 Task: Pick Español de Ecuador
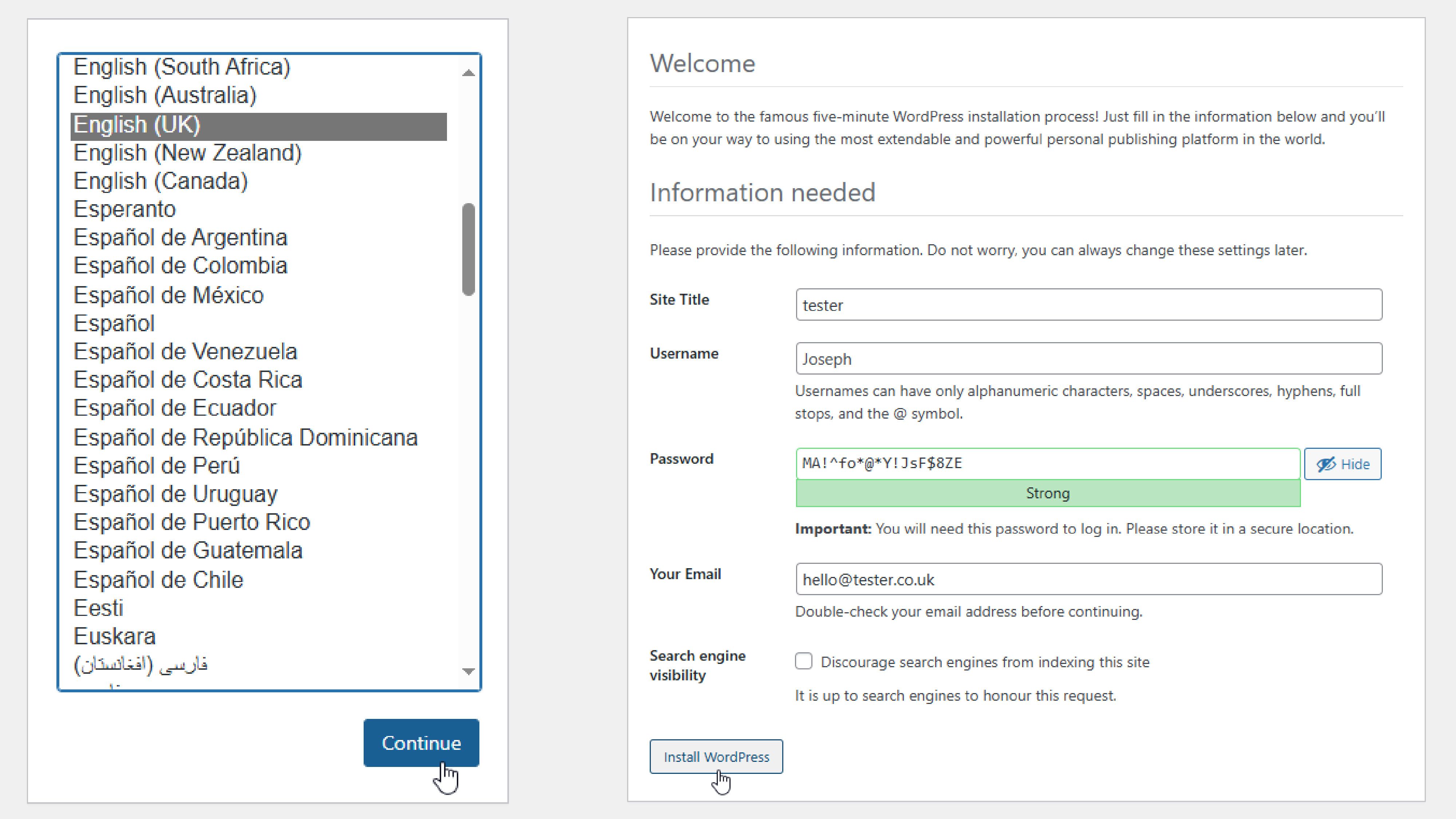coord(259,409)
